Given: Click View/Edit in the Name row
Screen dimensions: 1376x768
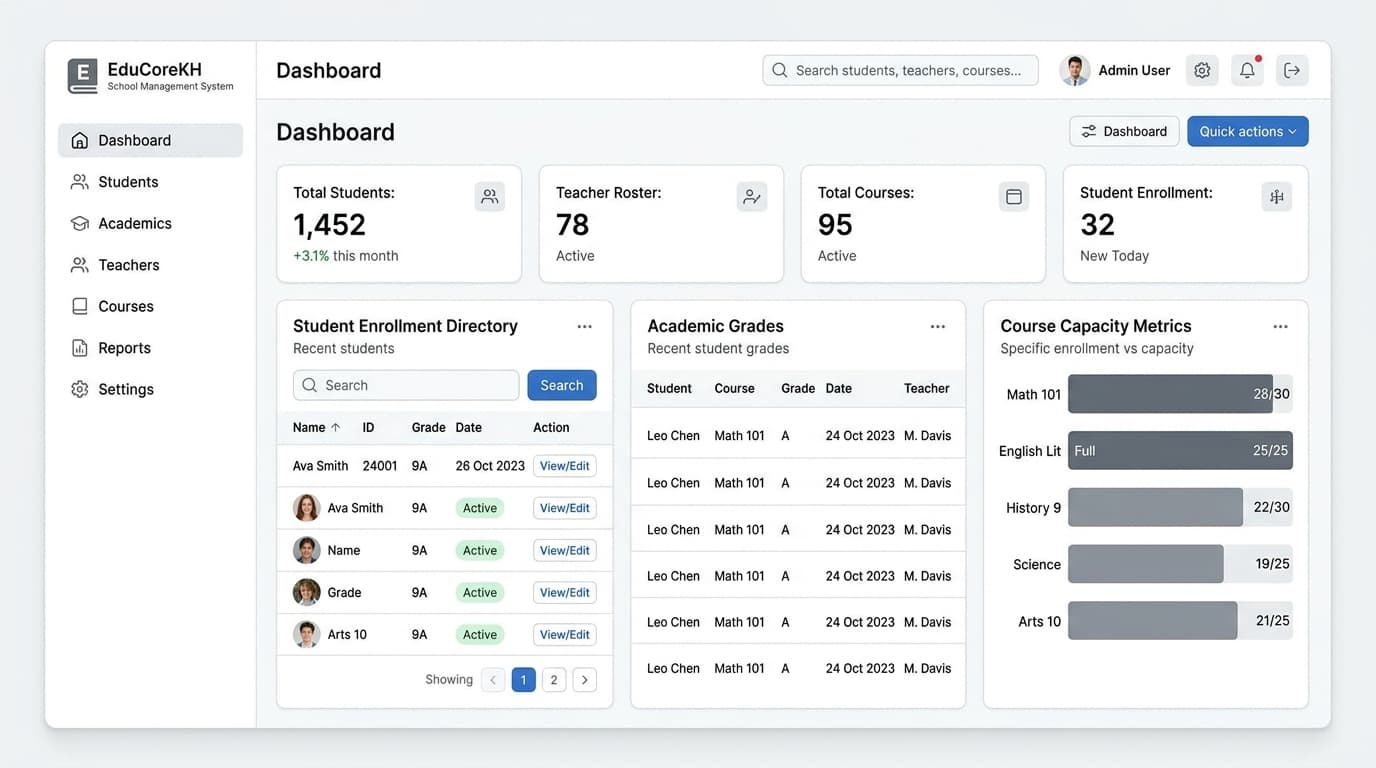Looking at the screenshot, I should tap(565, 550).
